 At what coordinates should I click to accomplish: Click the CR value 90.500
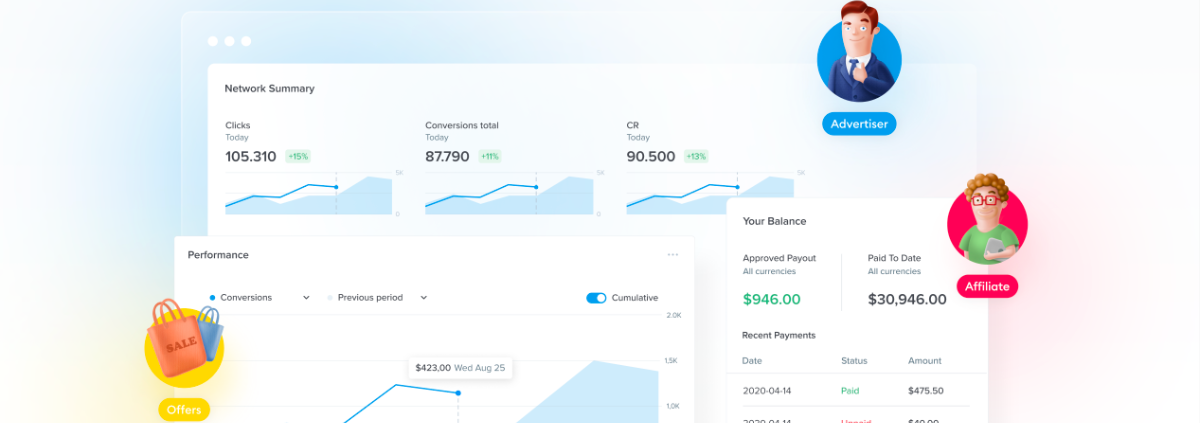(x=651, y=157)
